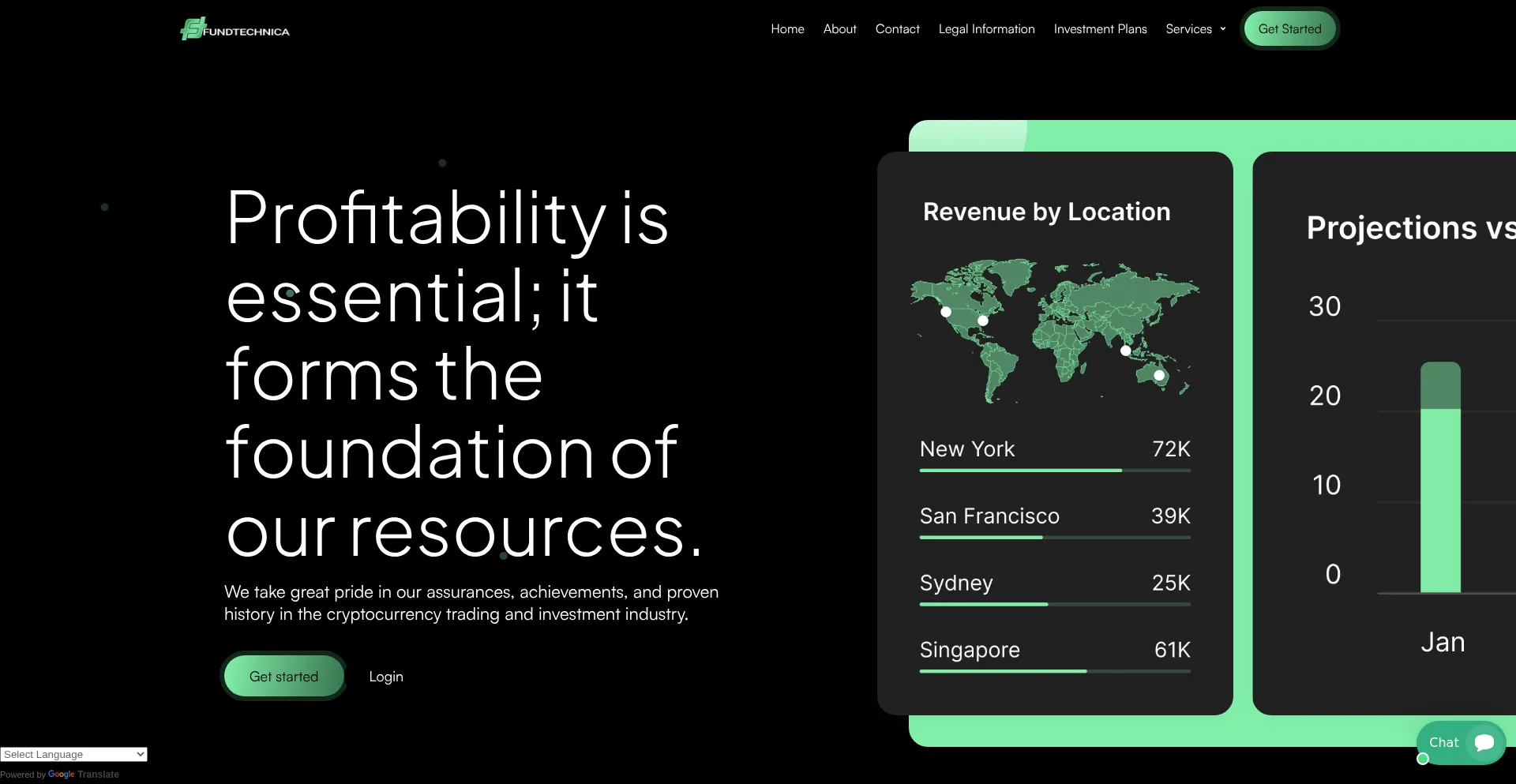Click the 'We take great pride' paragraph
The height and width of the screenshot is (784, 1516).
click(471, 603)
